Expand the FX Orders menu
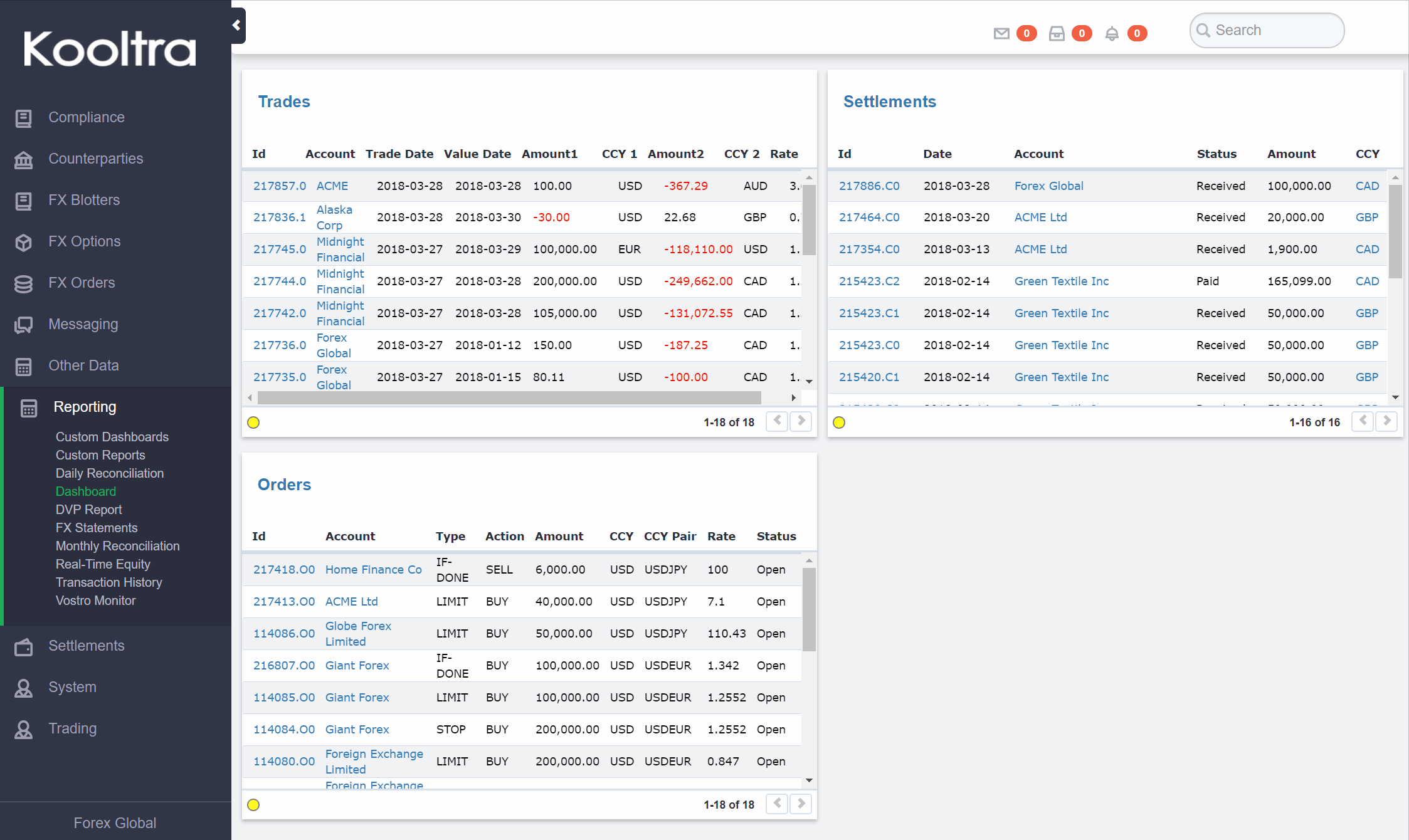The image size is (1409, 840). (x=82, y=283)
